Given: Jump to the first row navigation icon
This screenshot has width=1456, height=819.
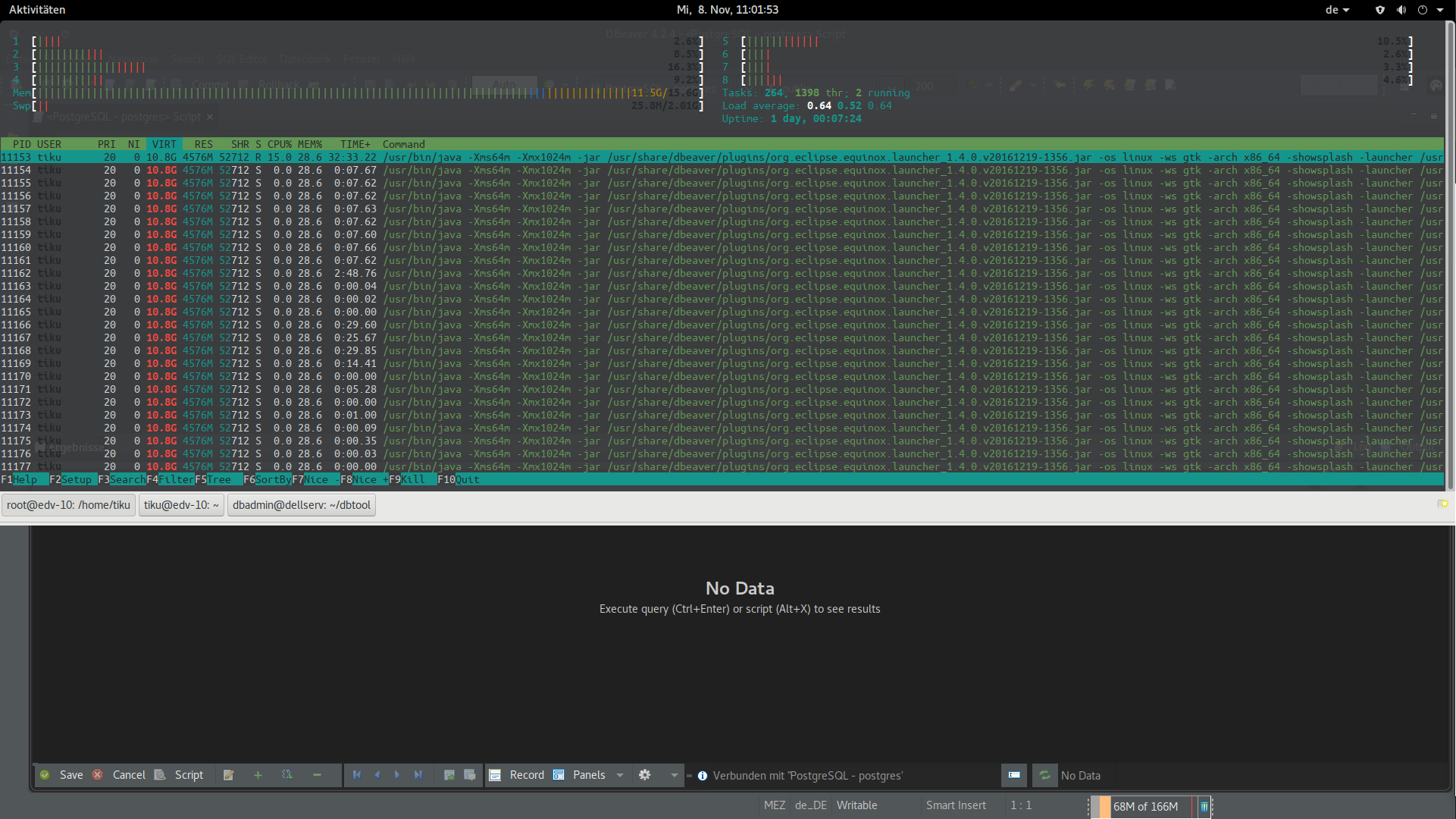Looking at the screenshot, I should (x=357, y=775).
